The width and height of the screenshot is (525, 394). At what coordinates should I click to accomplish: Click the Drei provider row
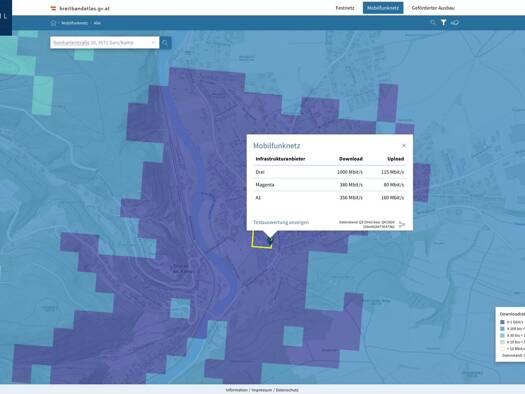click(330, 172)
